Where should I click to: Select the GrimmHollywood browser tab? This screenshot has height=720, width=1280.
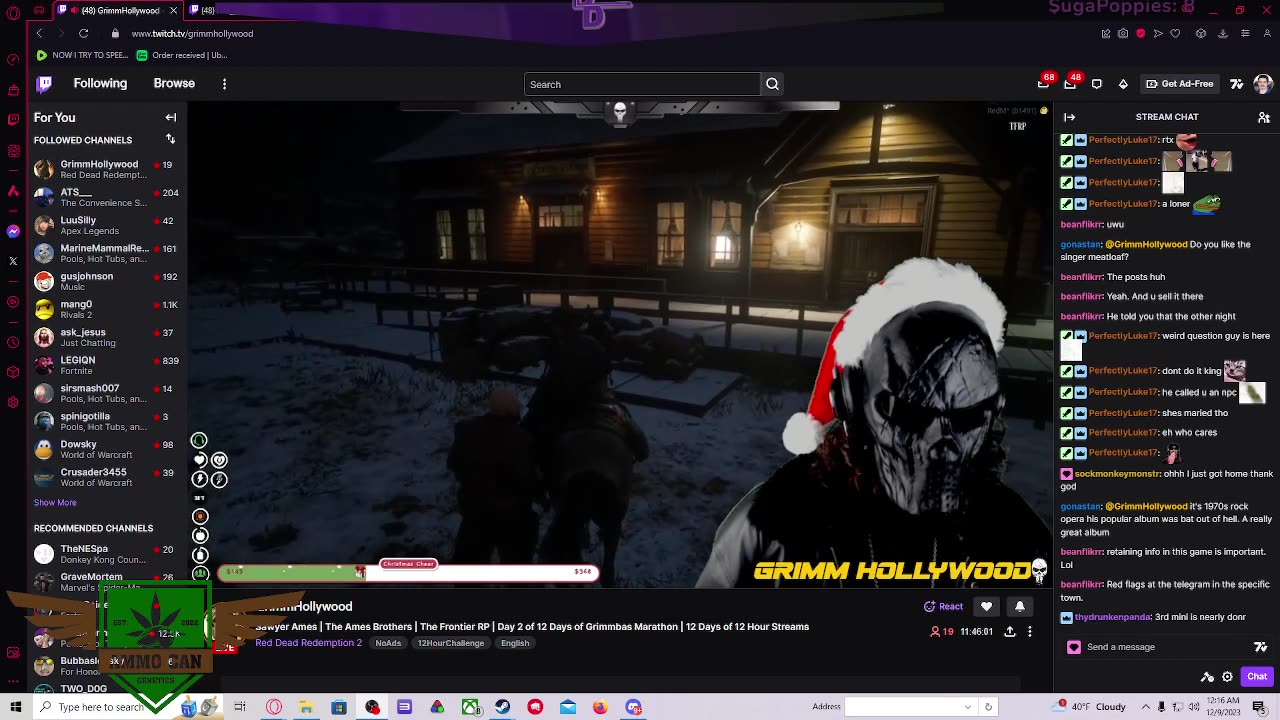119,10
